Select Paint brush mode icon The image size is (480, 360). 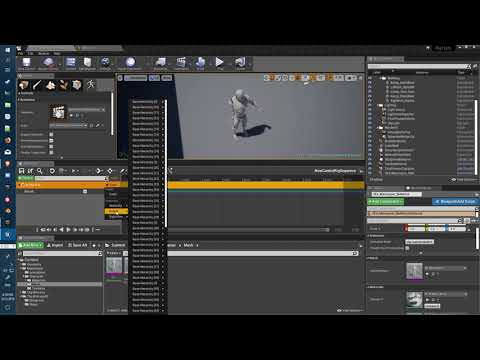click(x=37, y=85)
